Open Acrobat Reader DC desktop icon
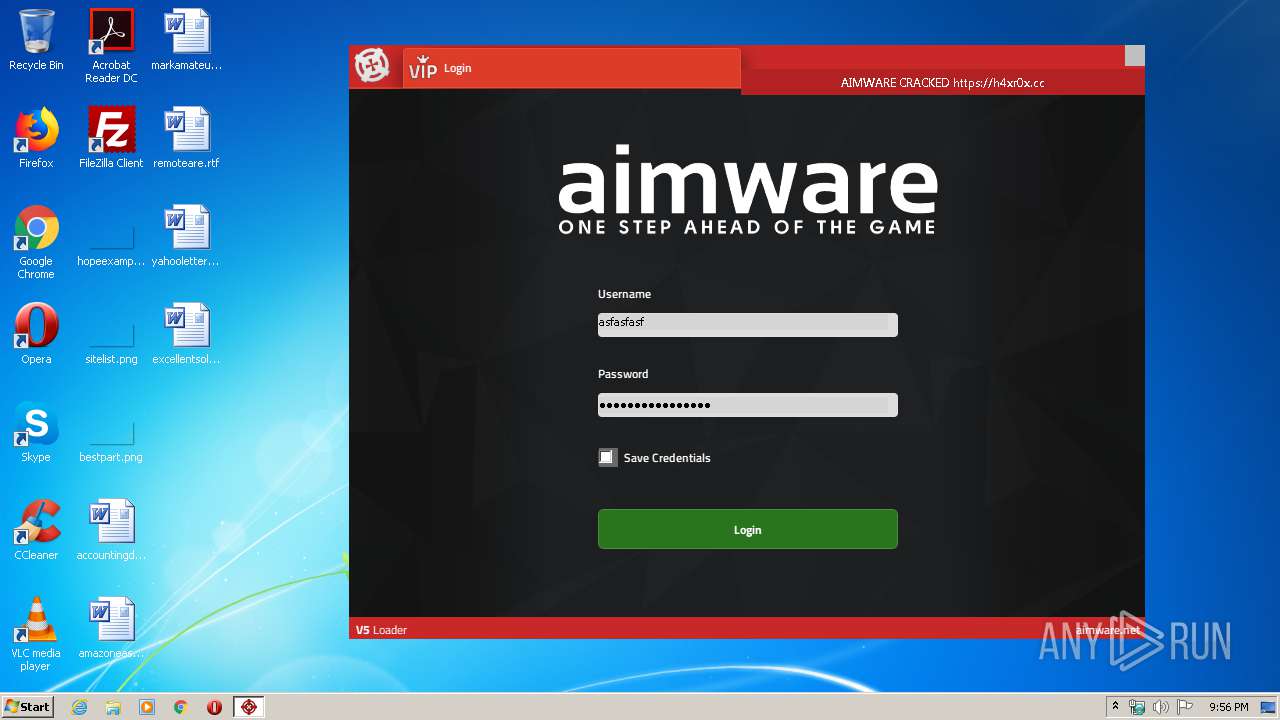The width and height of the screenshot is (1280, 720). [111, 46]
